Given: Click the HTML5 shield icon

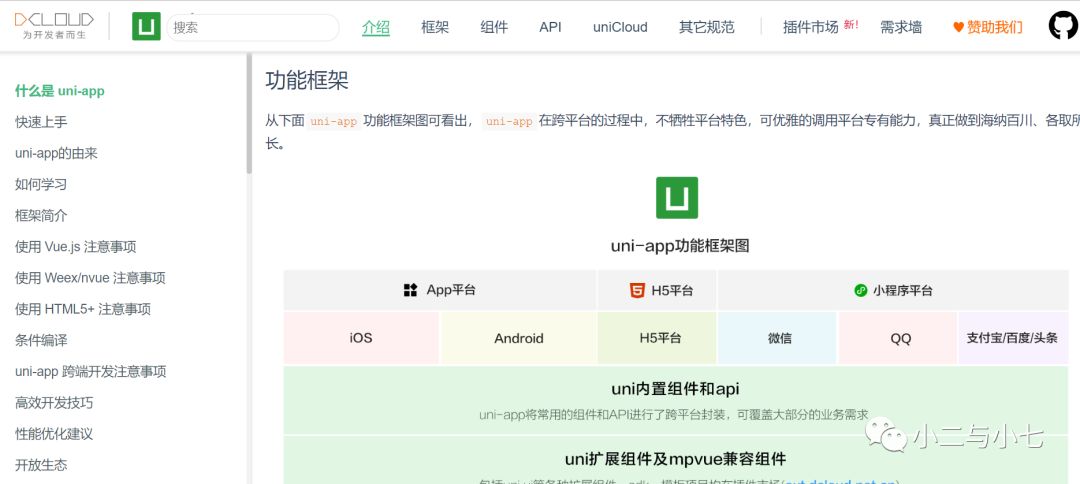Looking at the screenshot, I should point(637,290).
